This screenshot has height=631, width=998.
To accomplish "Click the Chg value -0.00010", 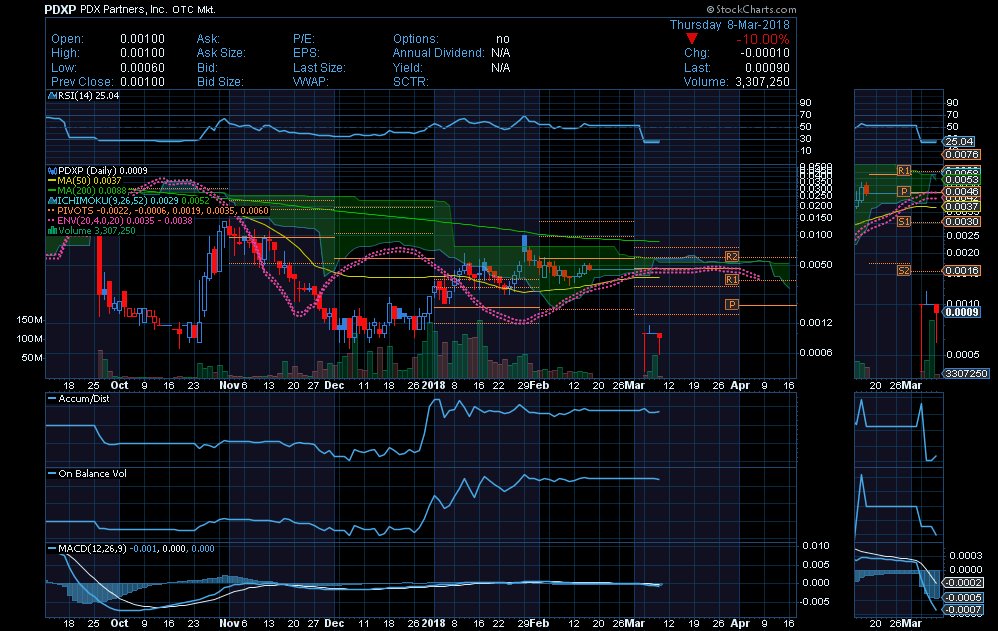I will (764, 53).
